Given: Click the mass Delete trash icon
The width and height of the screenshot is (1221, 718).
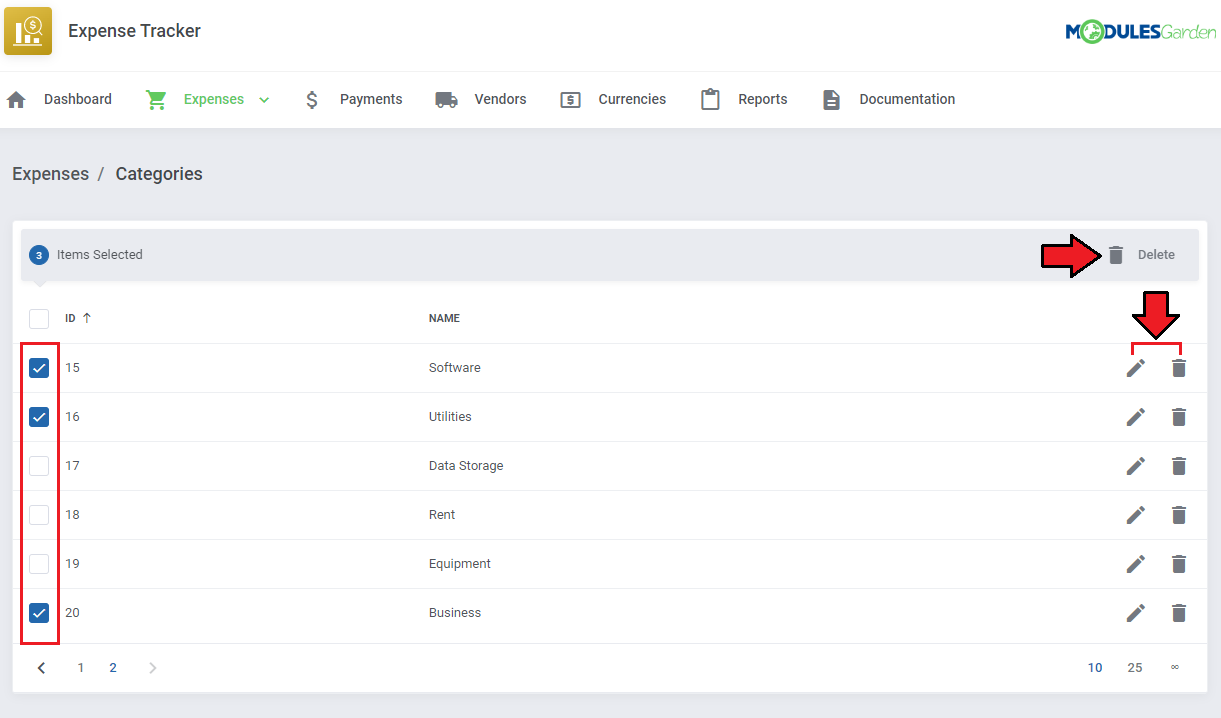Looking at the screenshot, I should point(1116,255).
